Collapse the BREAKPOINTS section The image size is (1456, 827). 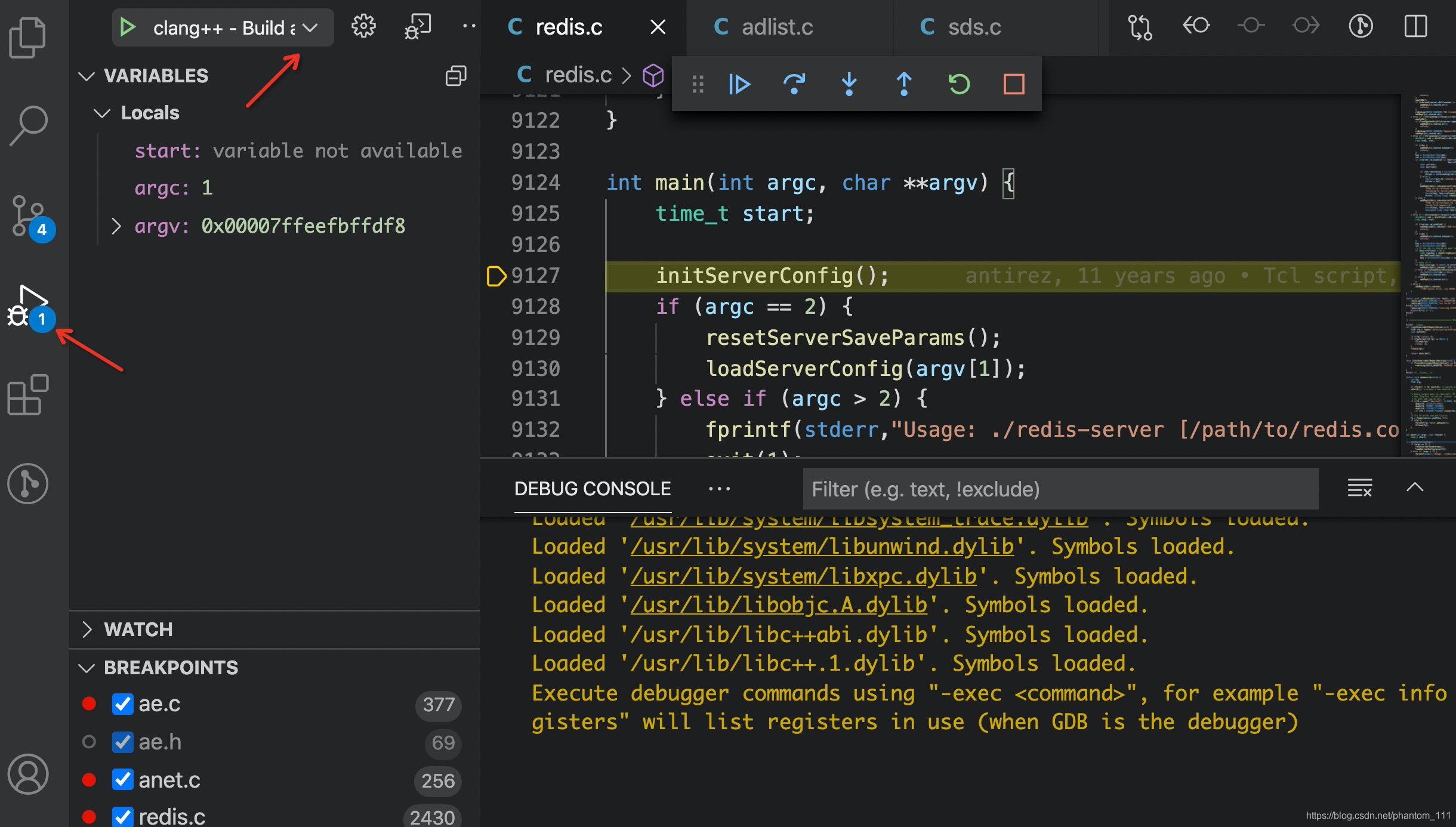(87, 668)
